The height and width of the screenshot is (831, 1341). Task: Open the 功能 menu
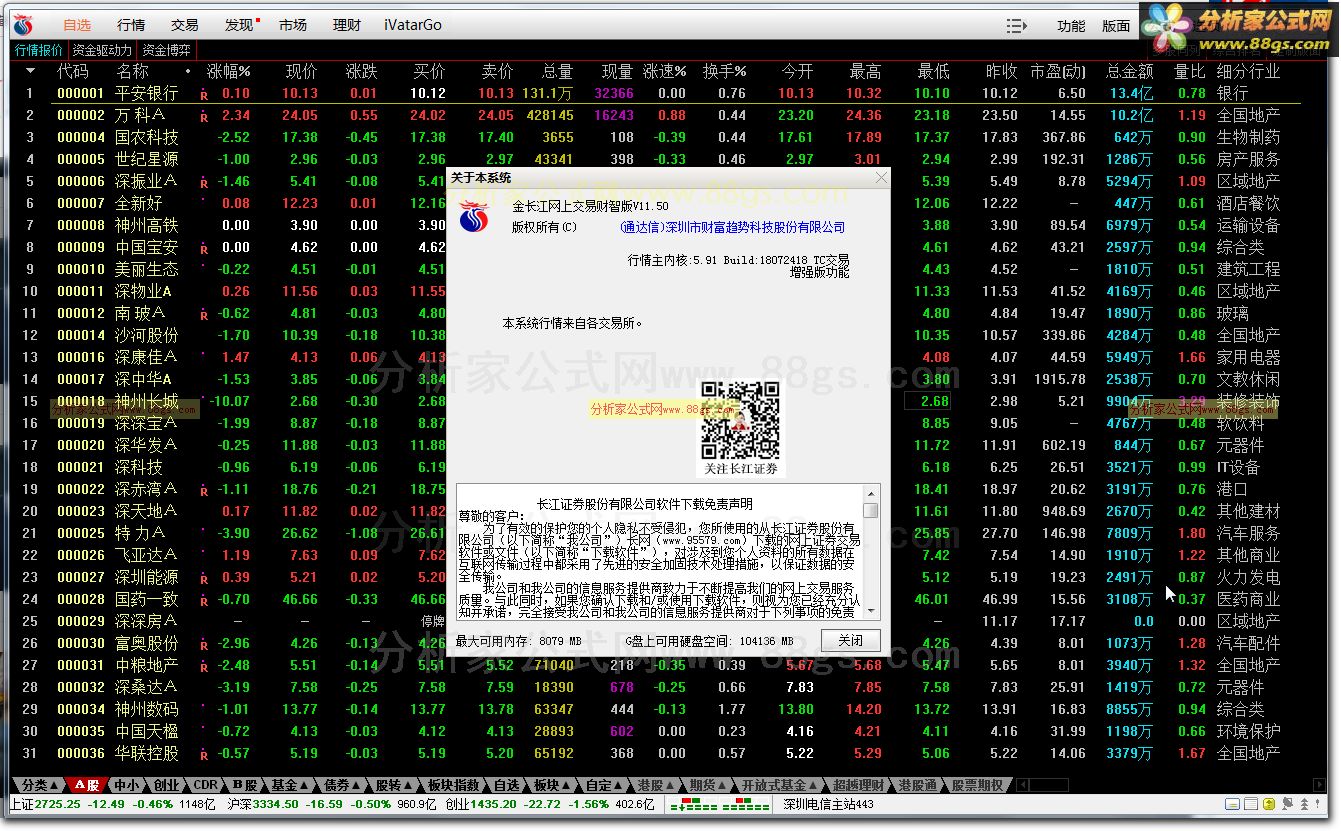[x=1071, y=26]
